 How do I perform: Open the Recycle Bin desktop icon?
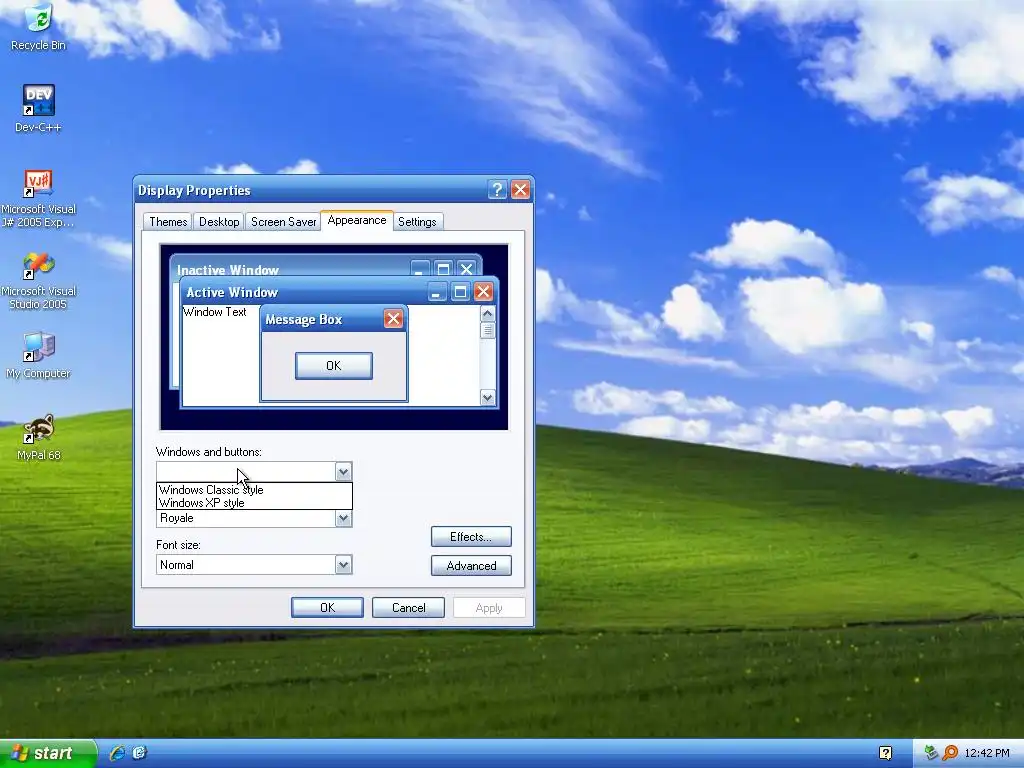click(x=39, y=26)
